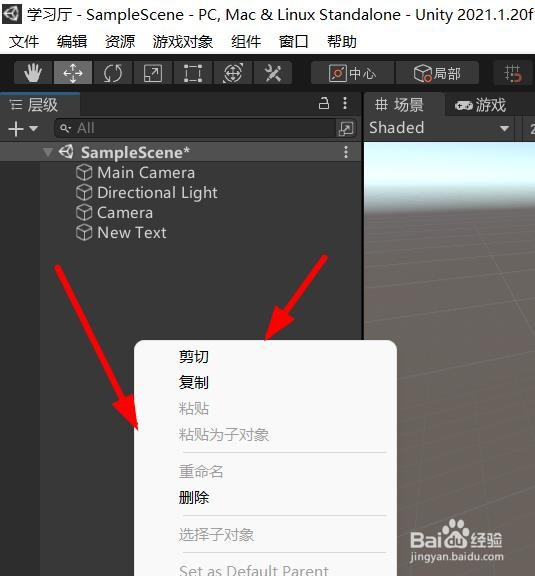This screenshot has width=535, height=576.
Task: Lock the 层级 hierarchy panel
Action: (x=324, y=104)
